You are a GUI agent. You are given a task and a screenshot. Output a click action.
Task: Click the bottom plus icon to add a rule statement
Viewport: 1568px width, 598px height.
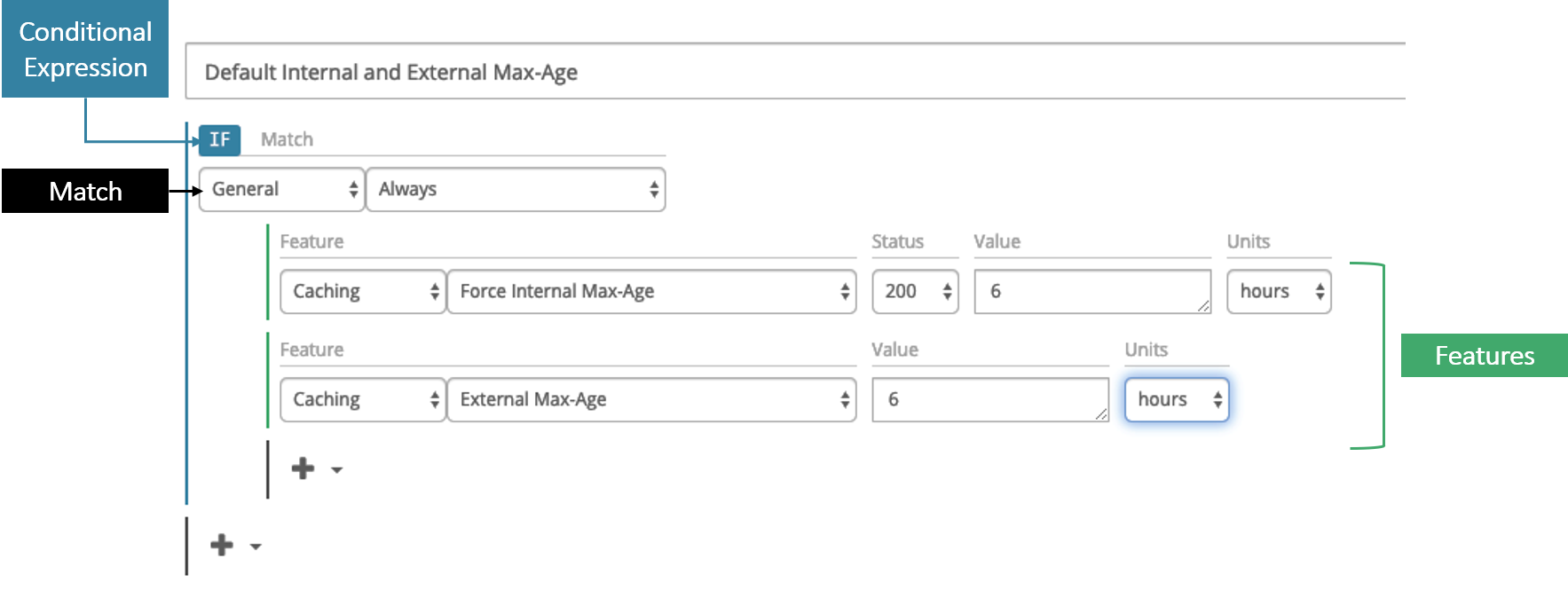point(222,545)
